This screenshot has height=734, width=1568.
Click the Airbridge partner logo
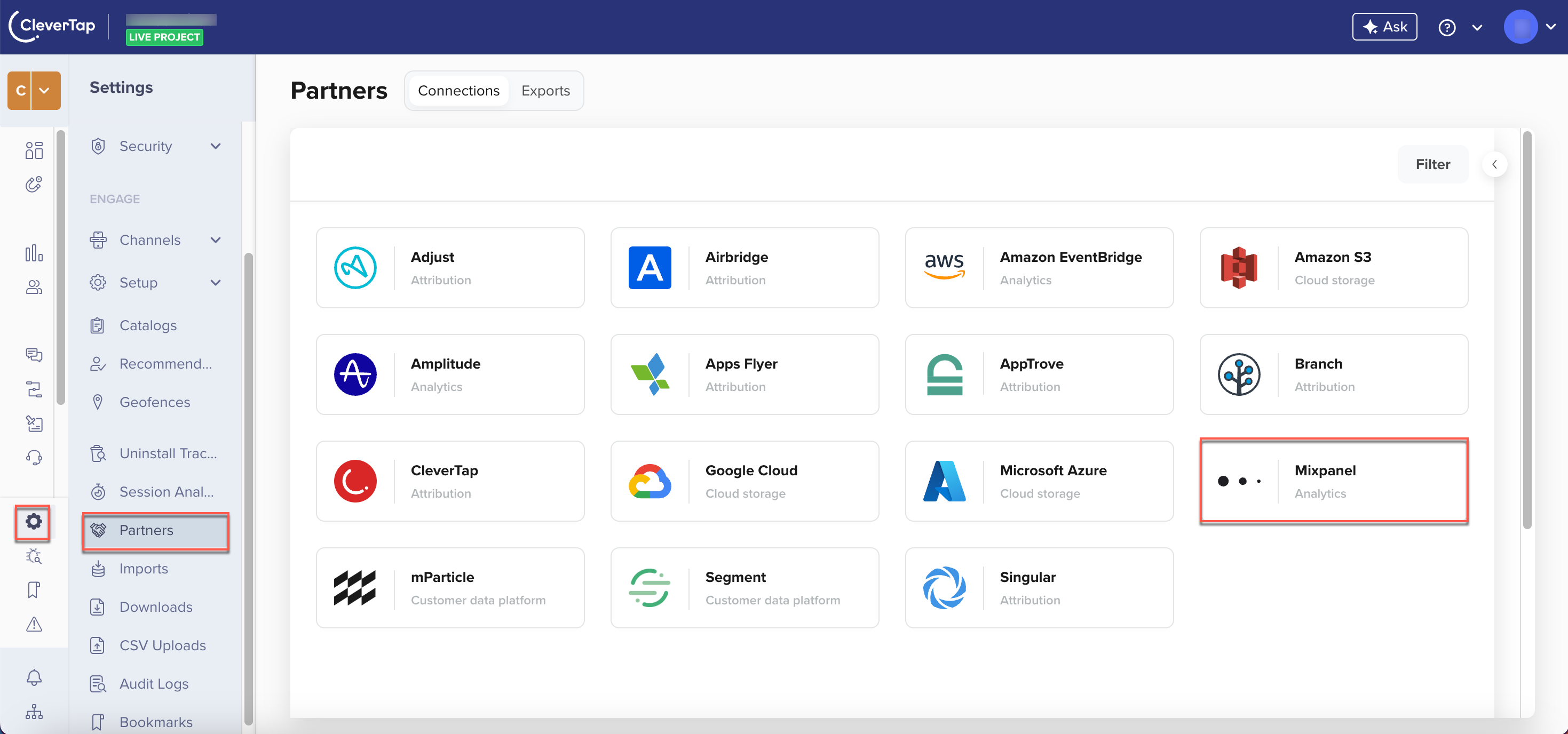tap(650, 268)
